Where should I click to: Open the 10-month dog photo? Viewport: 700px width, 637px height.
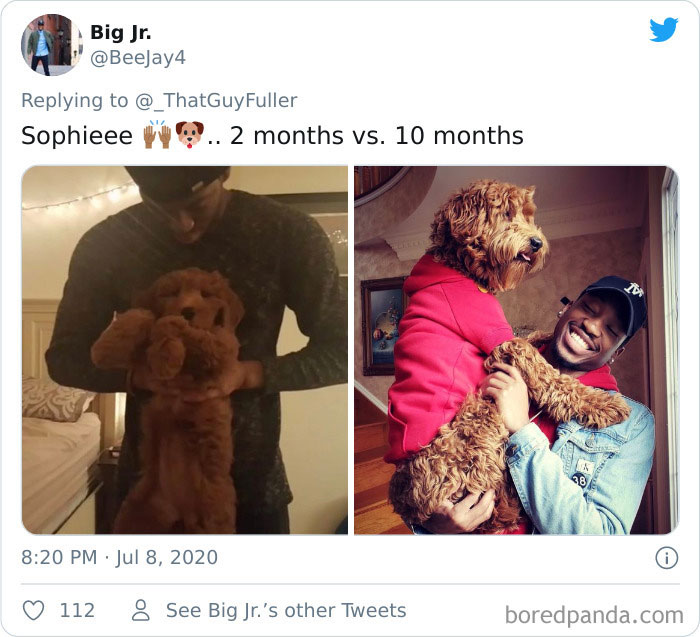pyautogui.click(x=517, y=350)
